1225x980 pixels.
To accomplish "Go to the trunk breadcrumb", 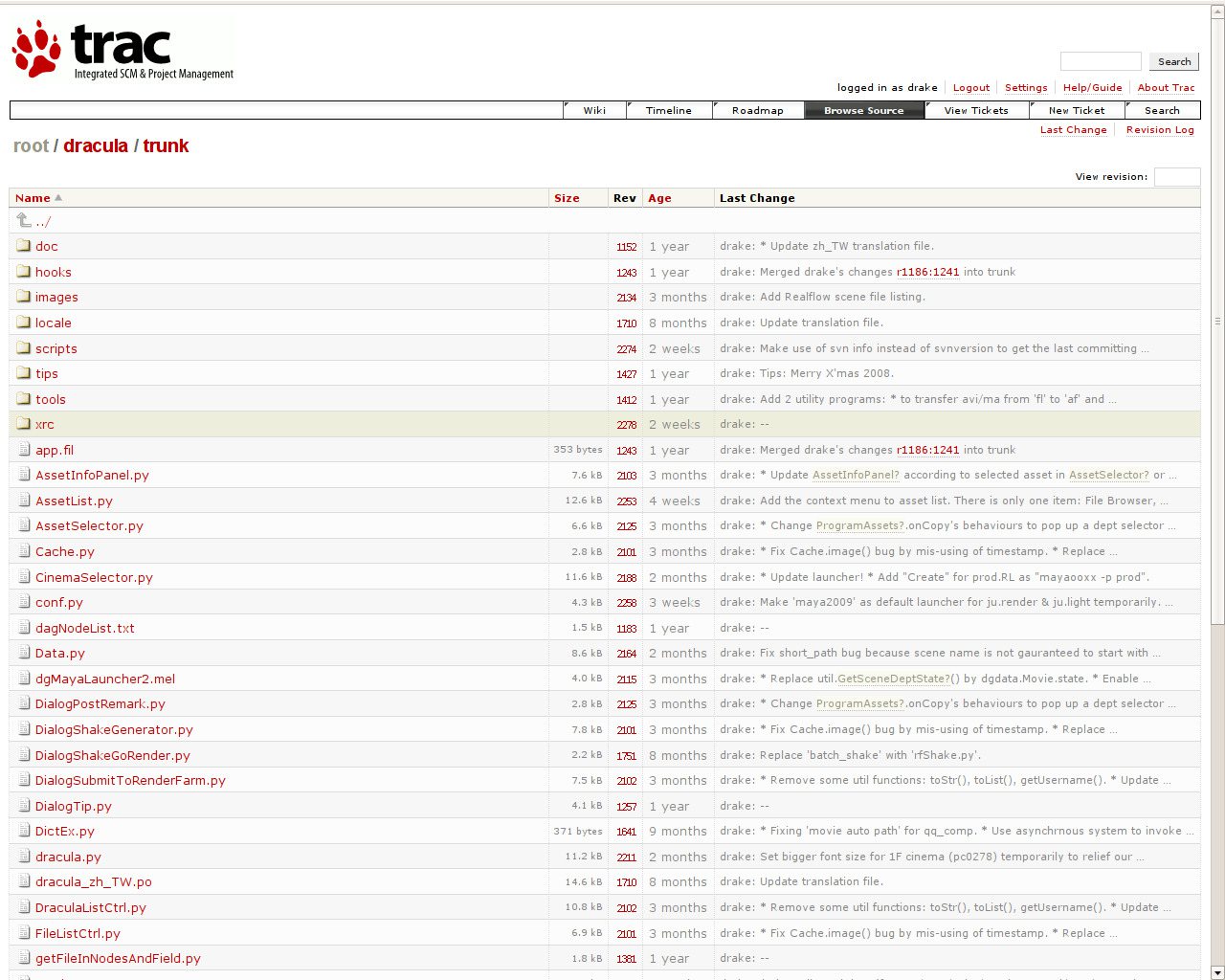I will (166, 145).
